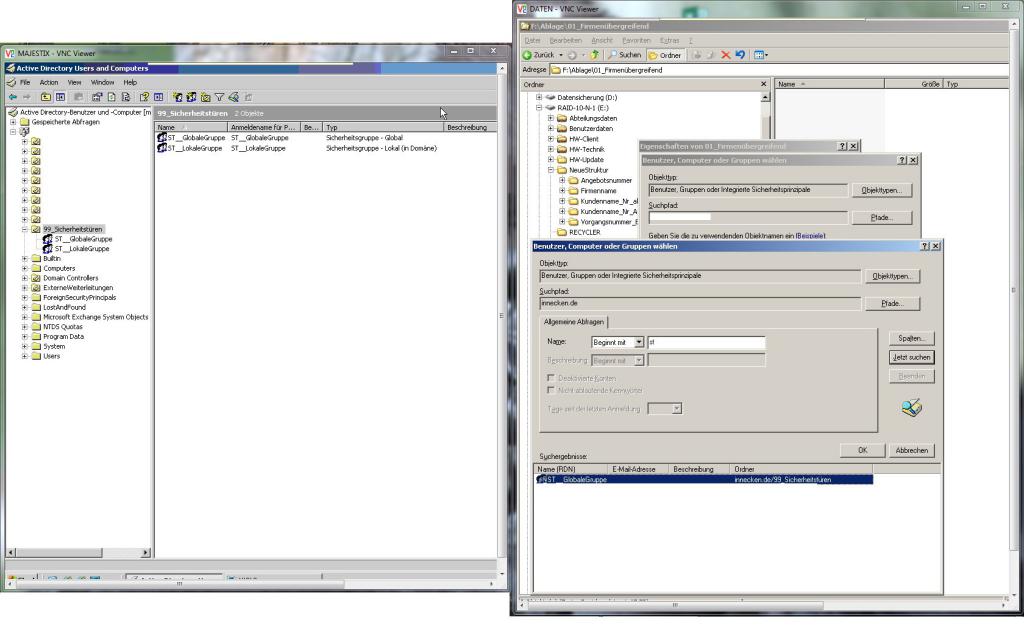1024x640 pixels.
Task: Confirm with the OK button
Action: click(863, 451)
